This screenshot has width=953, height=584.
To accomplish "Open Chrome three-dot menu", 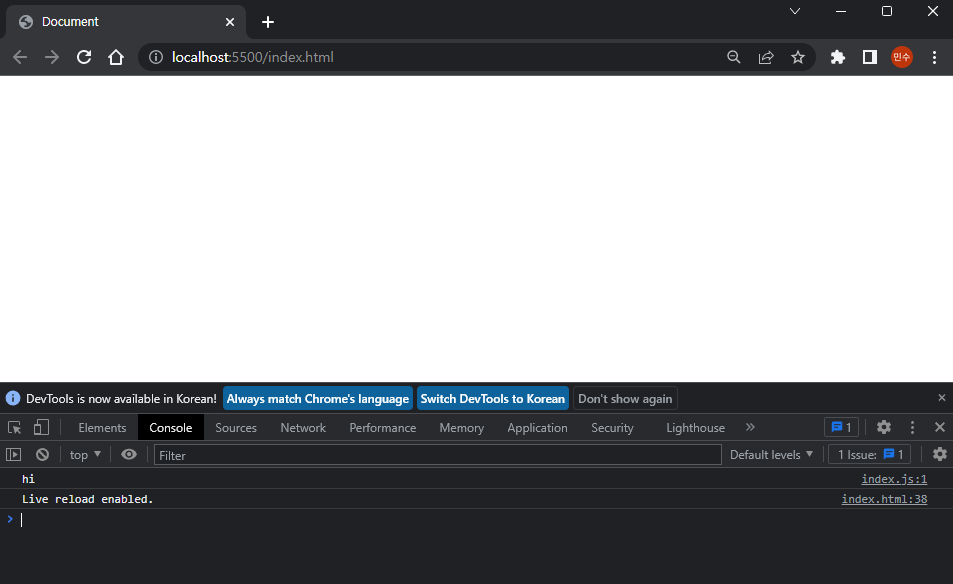I will click(934, 57).
